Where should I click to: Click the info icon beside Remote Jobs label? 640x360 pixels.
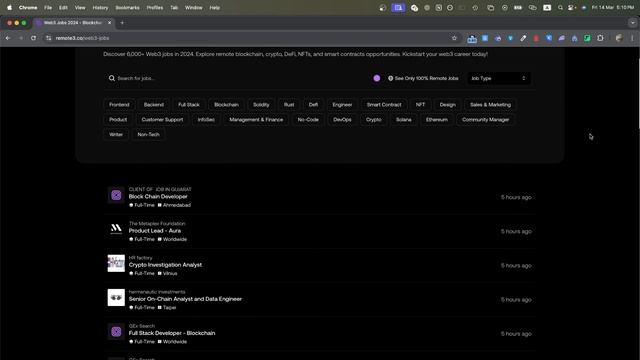[391, 78]
